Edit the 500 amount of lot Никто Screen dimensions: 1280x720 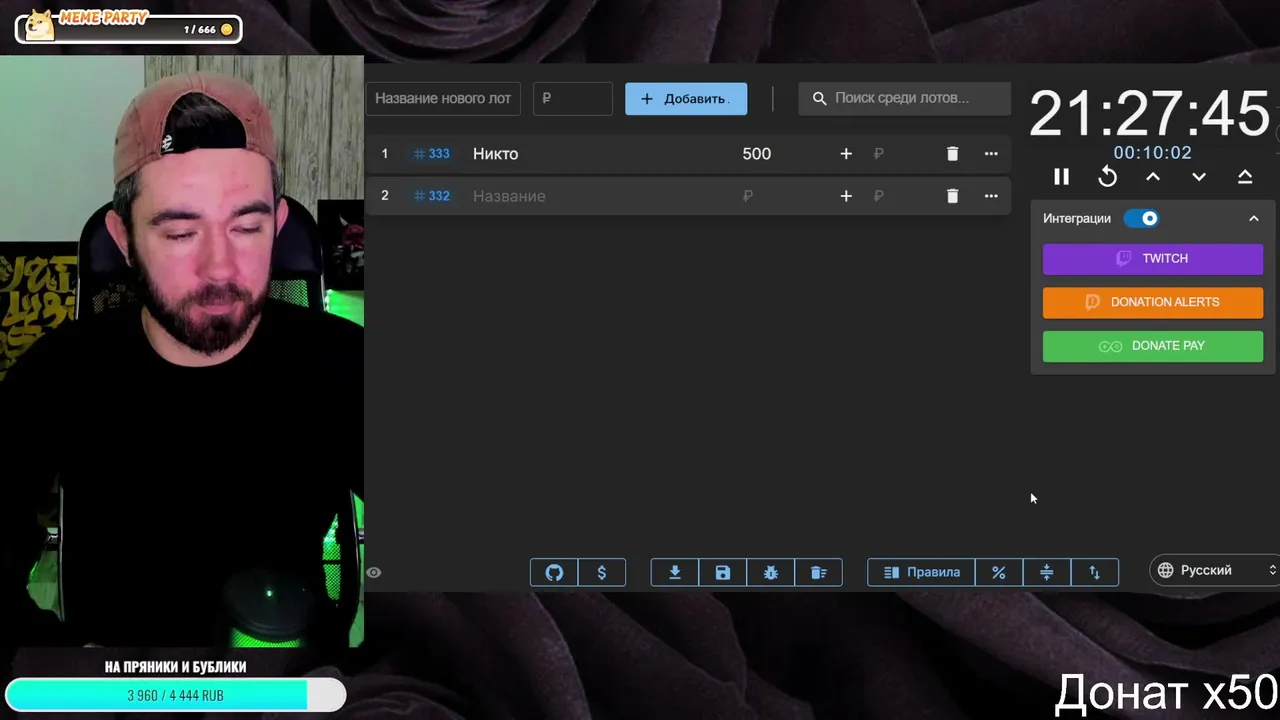coord(757,154)
